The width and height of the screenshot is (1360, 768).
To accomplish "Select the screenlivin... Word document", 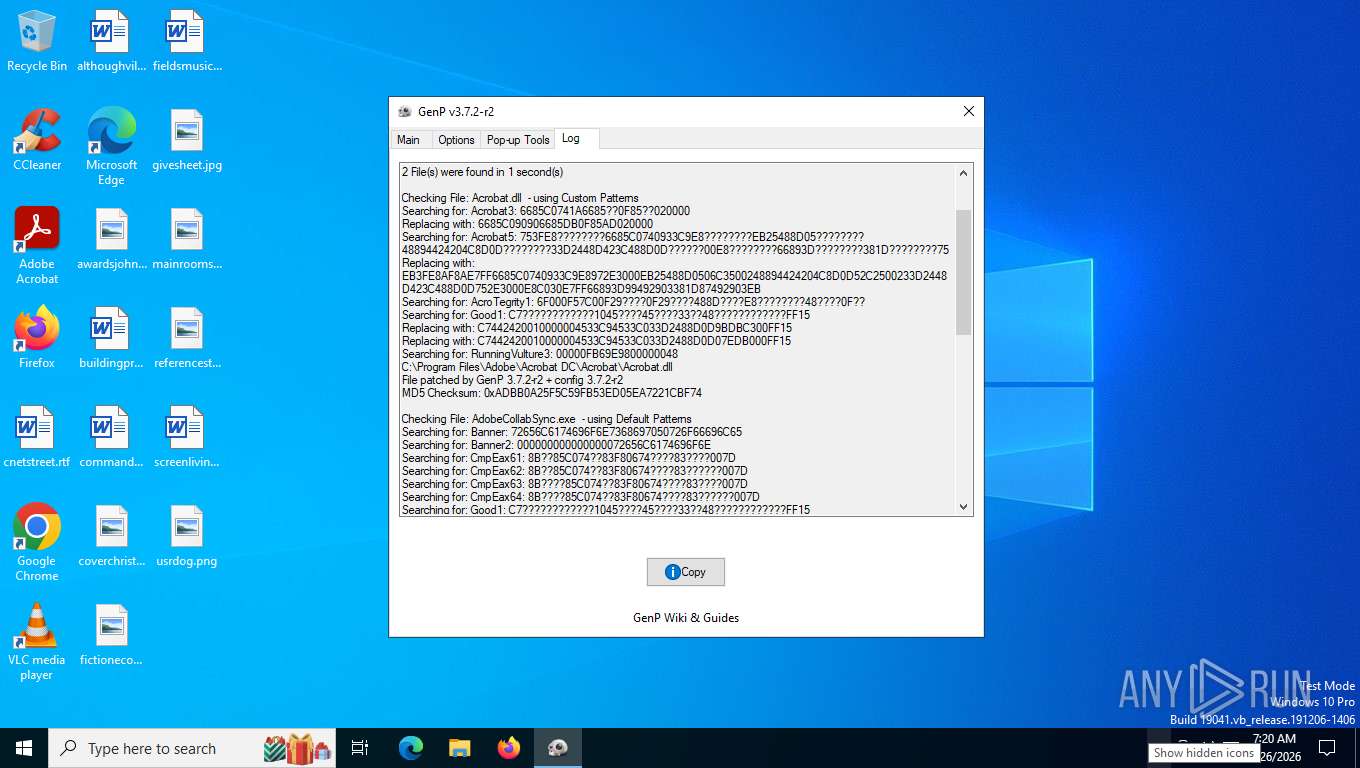I will coord(187,437).
